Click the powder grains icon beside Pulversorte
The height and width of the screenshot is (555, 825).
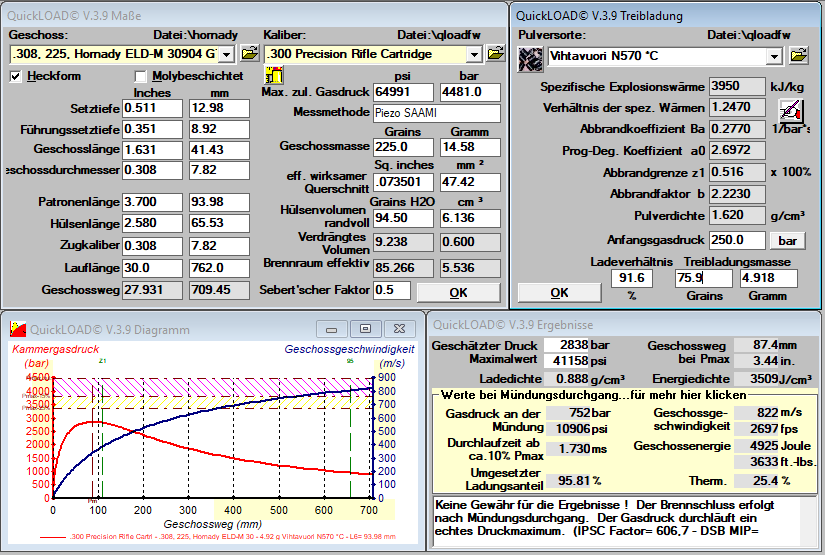coord(530,56)
